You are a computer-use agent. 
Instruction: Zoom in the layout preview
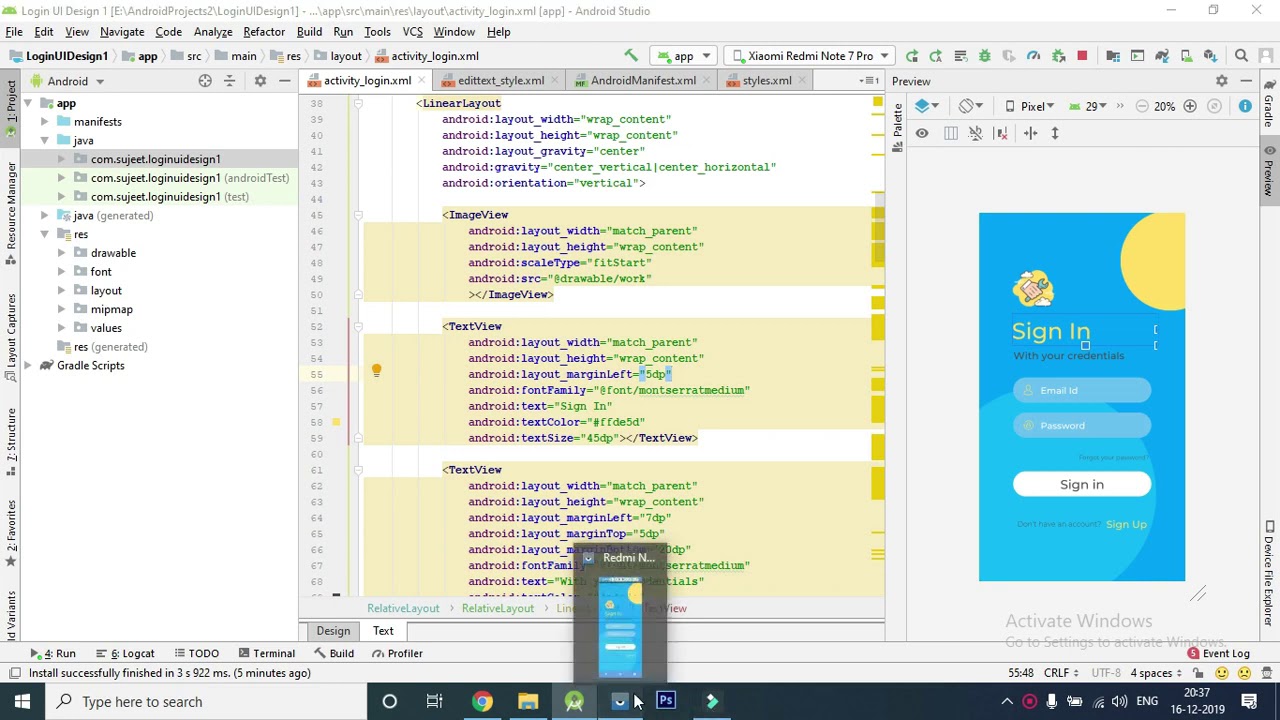1189,106
